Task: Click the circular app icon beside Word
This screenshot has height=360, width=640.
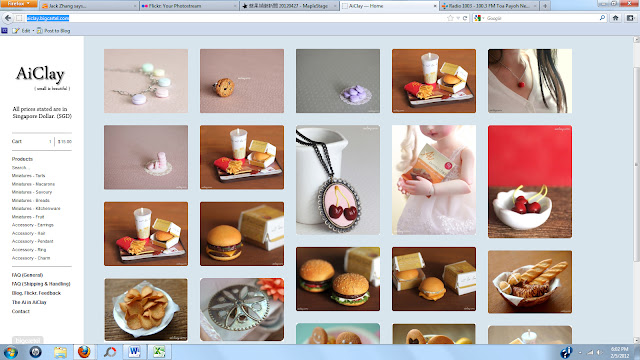Action: (x=109, y=352)
